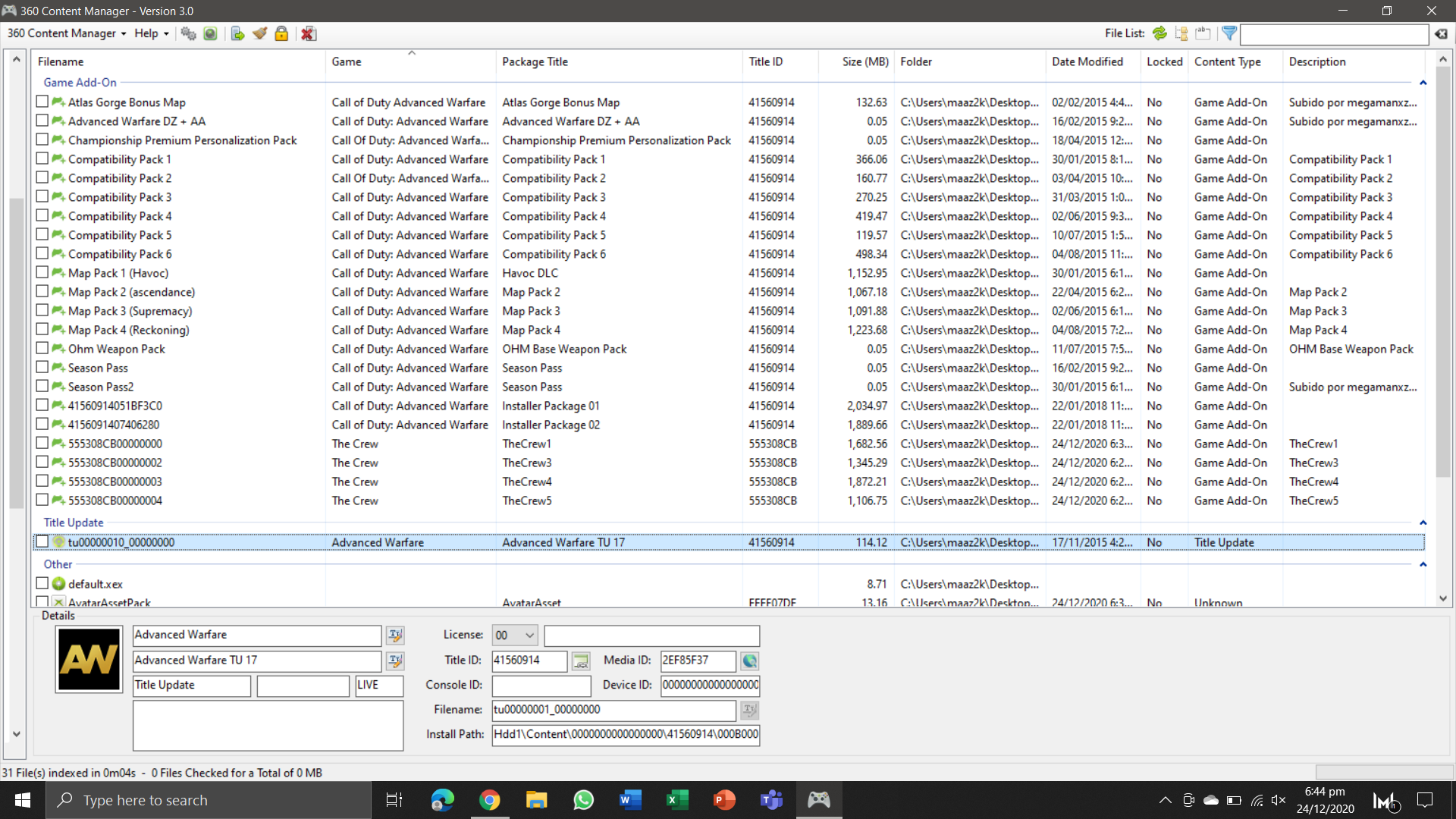Click the lookup icon next to Title ID
Image resolution: width=1456 pixels, height=819 pixels.
(x=581, y=661)
